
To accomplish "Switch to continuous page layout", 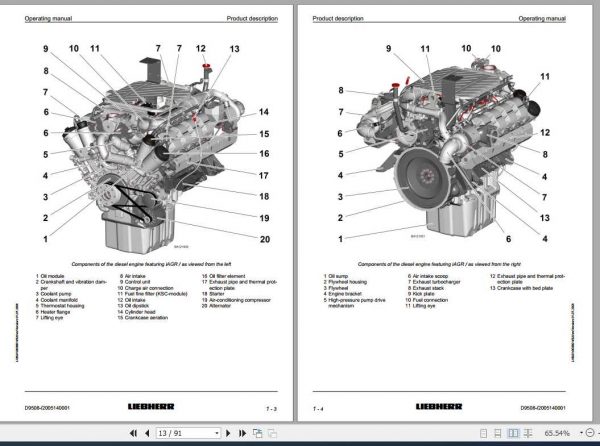I will tap(497, 433).
